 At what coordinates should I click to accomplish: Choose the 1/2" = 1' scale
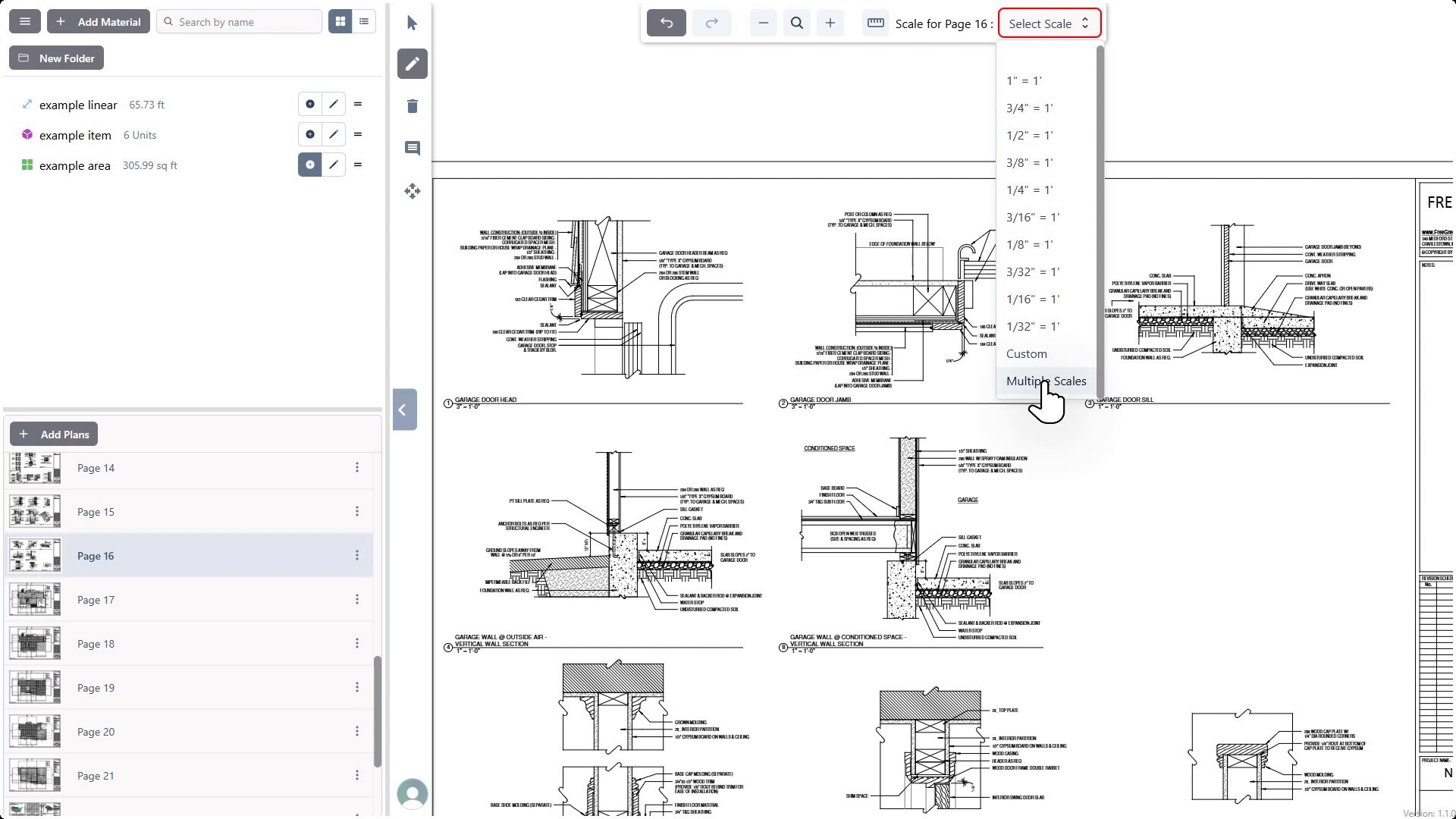(x=1046, y=135)
